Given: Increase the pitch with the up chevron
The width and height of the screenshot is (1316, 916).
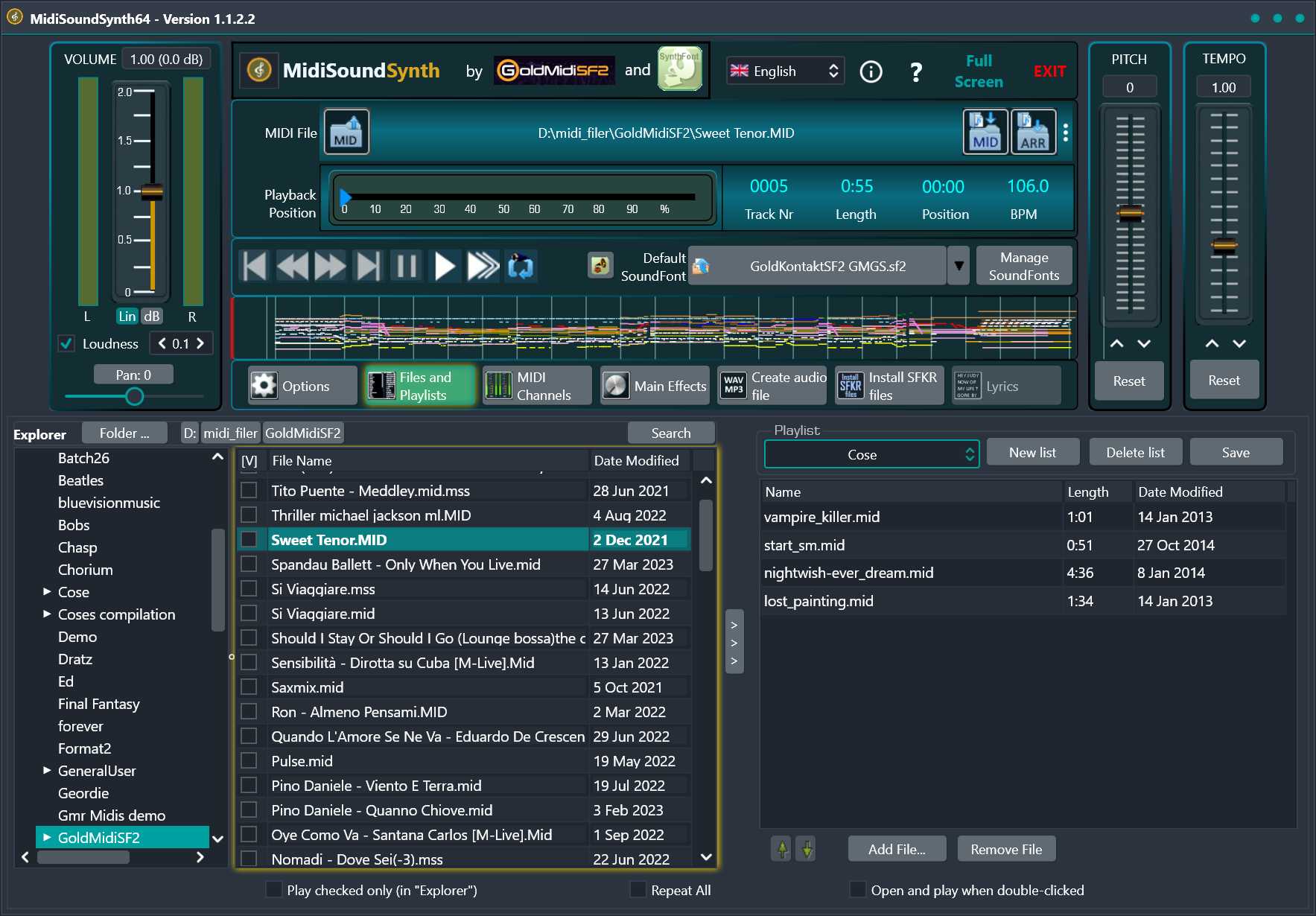Looking at the screenshot, I should tap(1116, 343).
